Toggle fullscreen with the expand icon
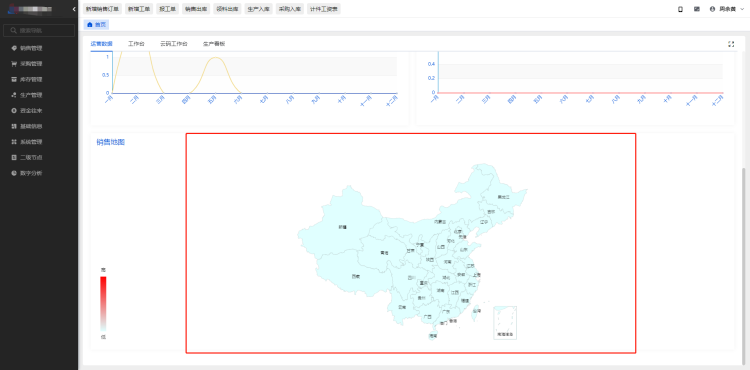 tap(731, 44)
